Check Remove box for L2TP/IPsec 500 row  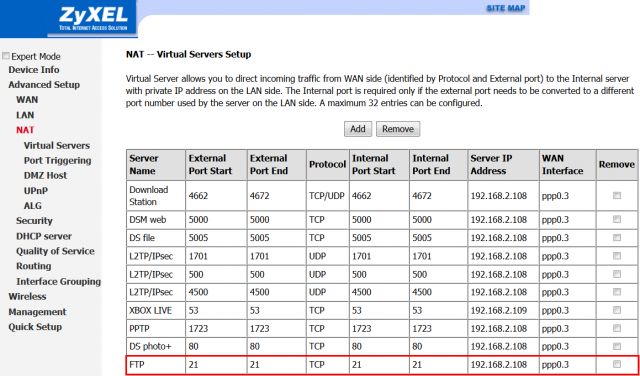617,274
